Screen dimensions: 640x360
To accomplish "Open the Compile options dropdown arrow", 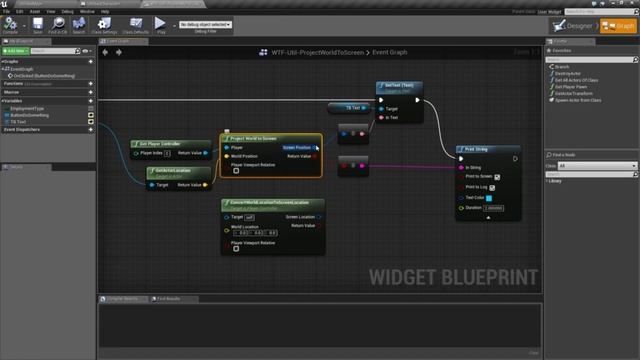I will pos(24,26).
